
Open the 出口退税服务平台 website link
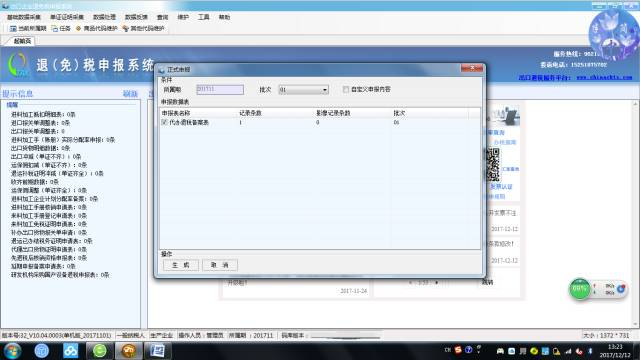click(576, 77)
